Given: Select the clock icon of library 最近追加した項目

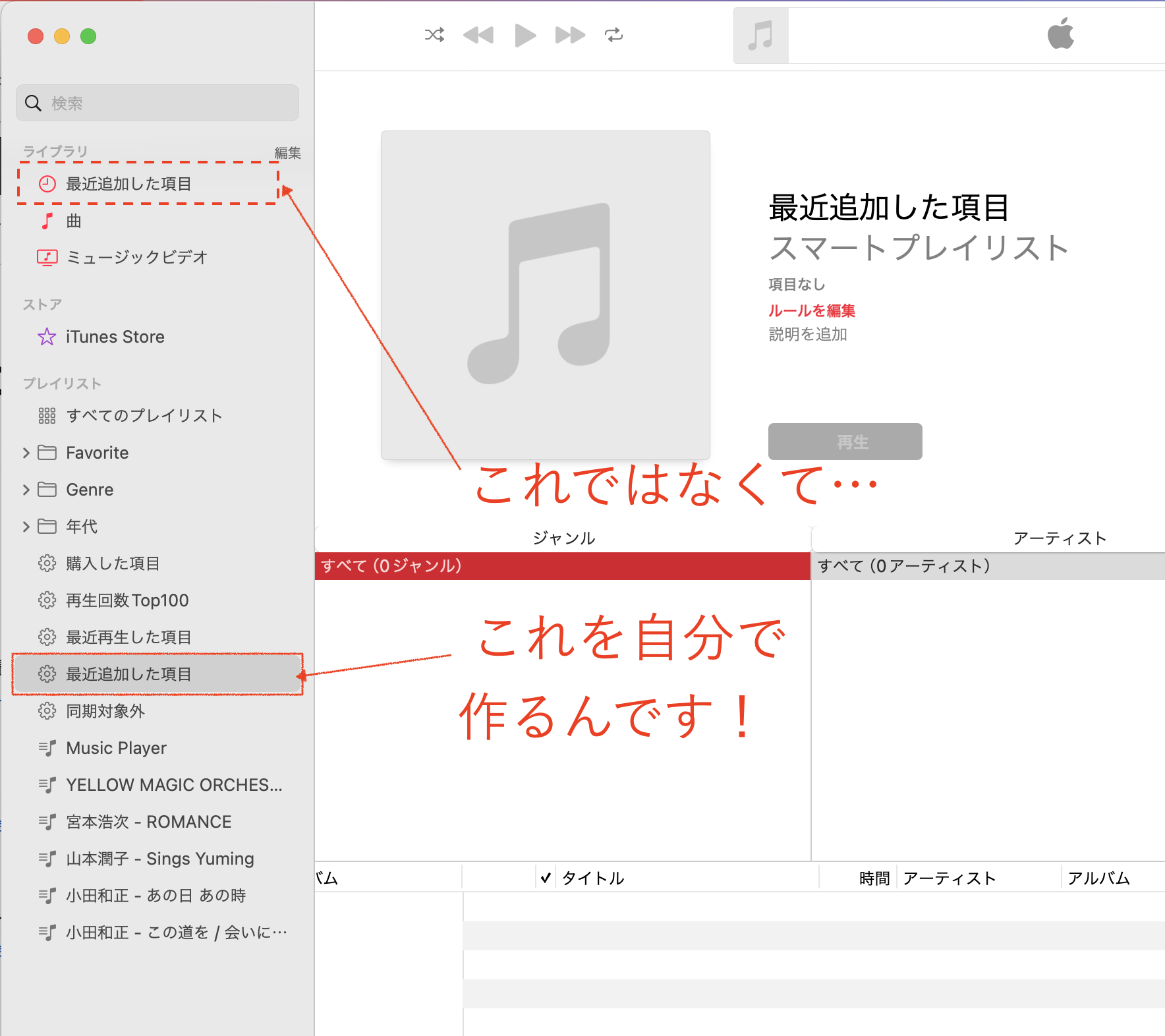Looking at the screenshot, I should point(47,184).
